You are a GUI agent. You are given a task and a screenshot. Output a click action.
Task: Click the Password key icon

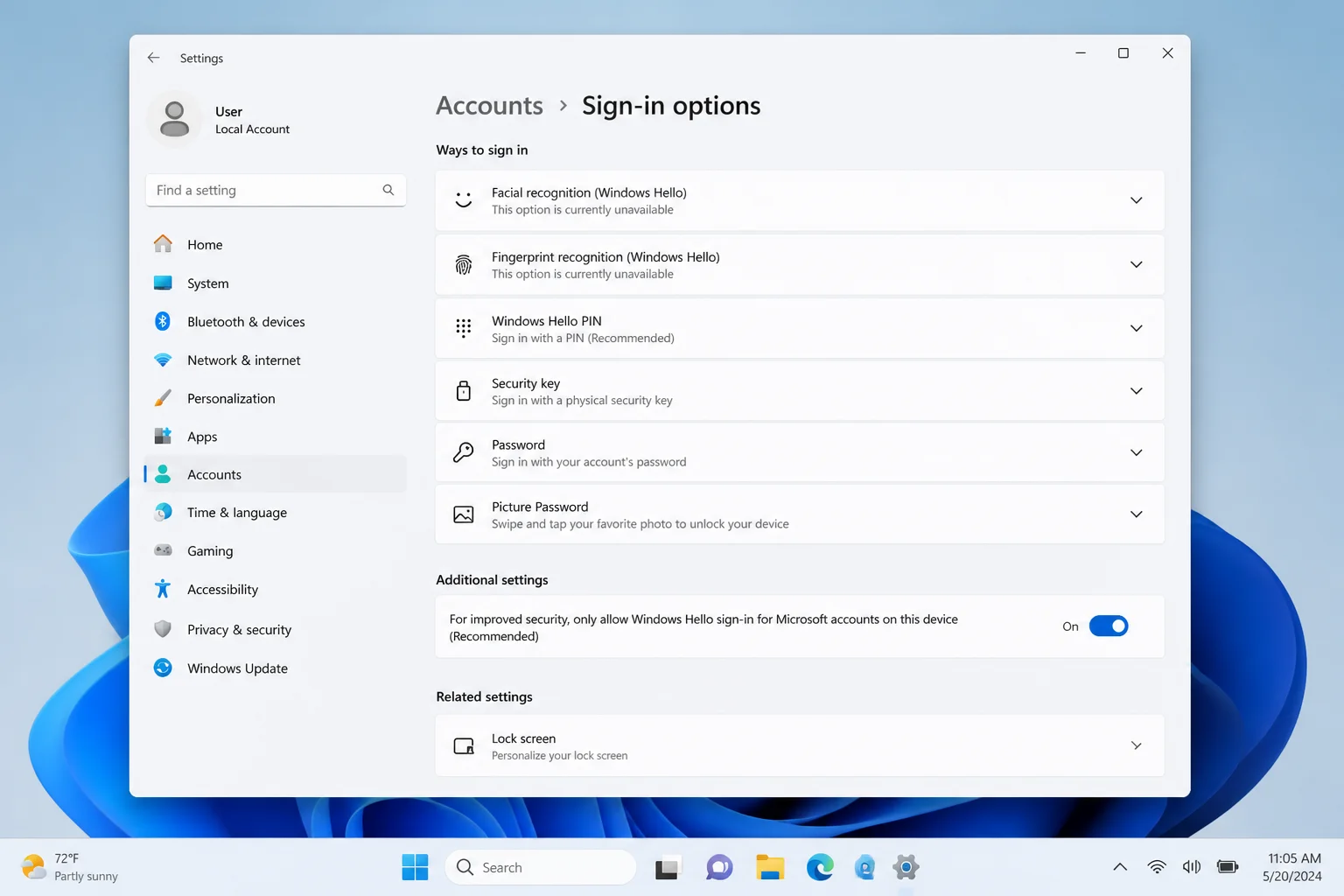[x=464, y=452]
